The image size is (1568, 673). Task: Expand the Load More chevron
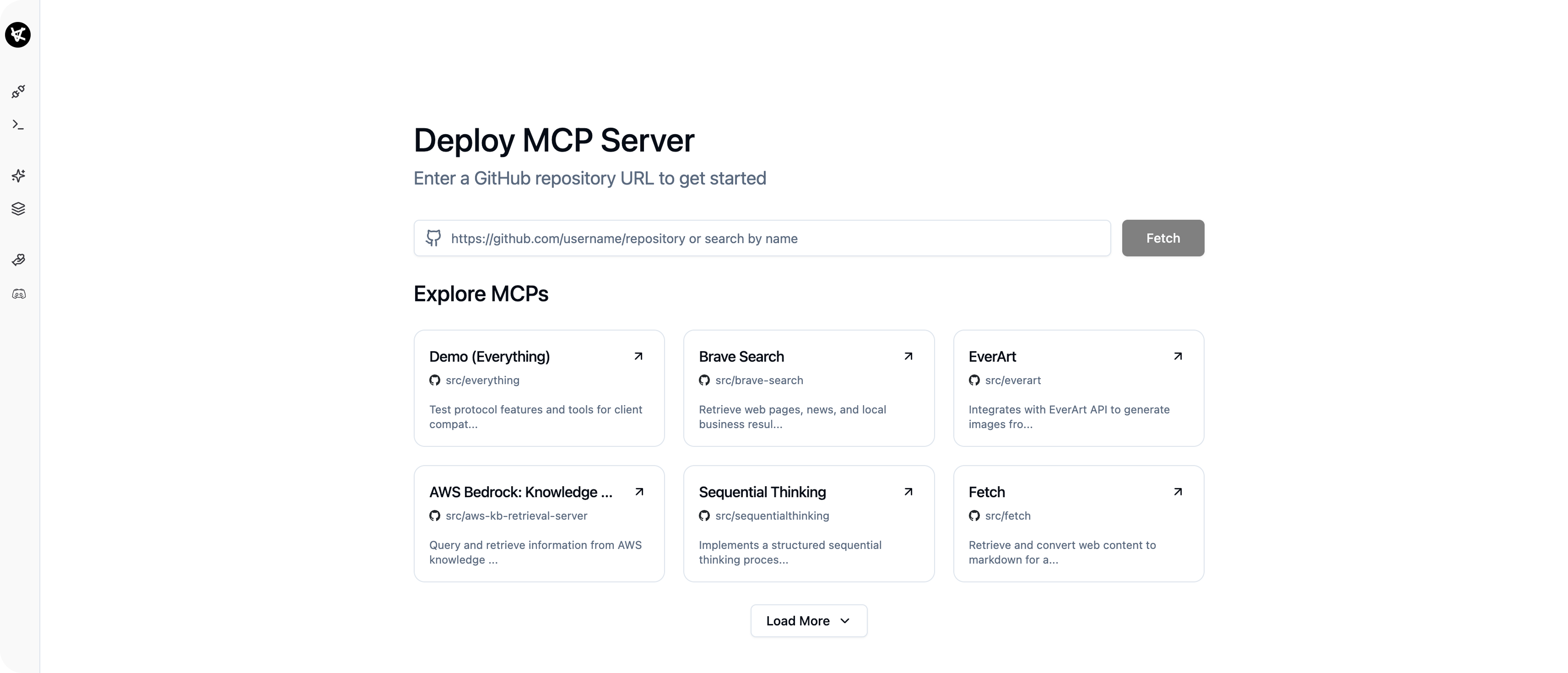click(845, 621)
